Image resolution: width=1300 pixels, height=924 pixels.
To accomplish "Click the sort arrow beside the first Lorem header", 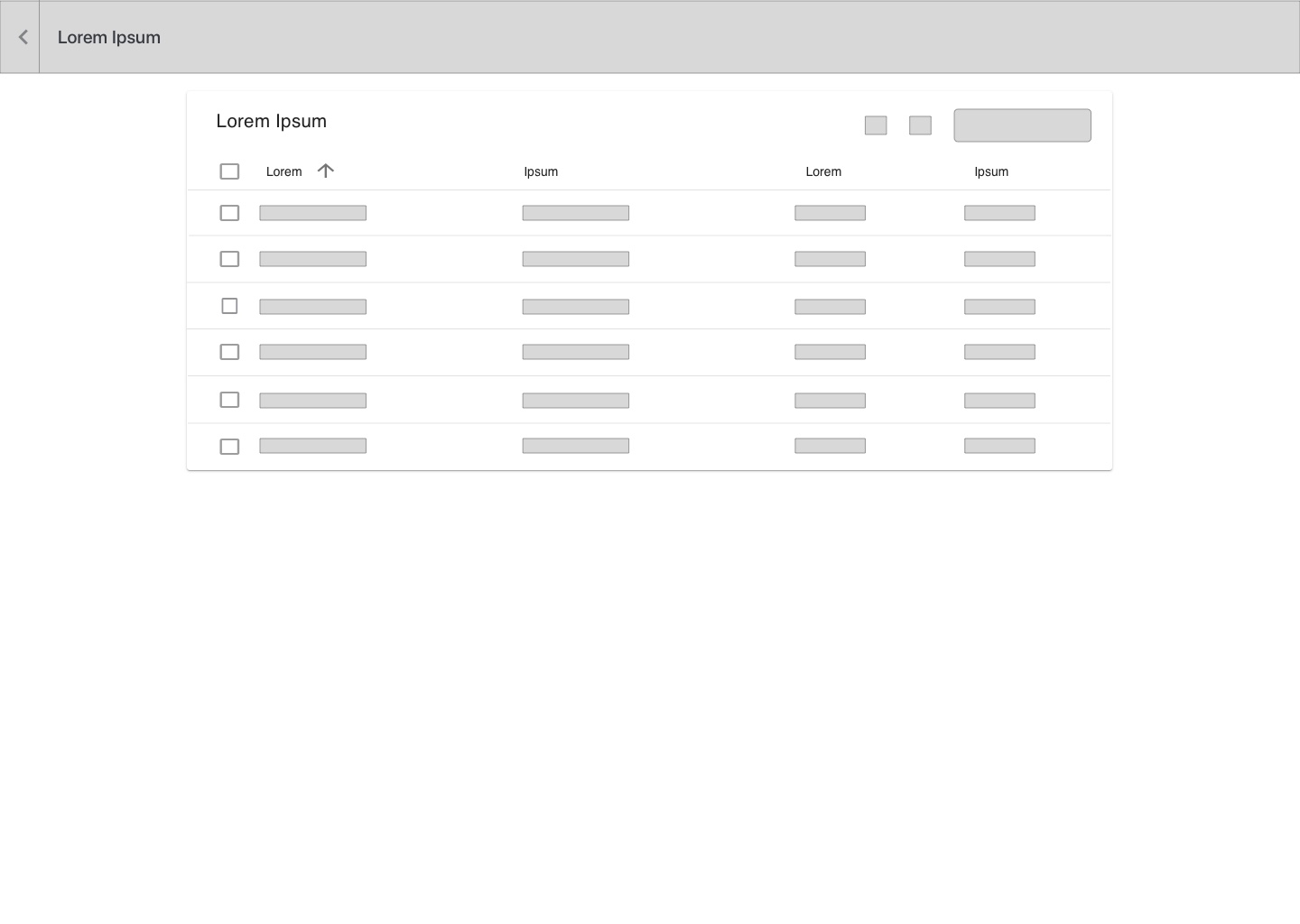I will (x=326, y=171).
